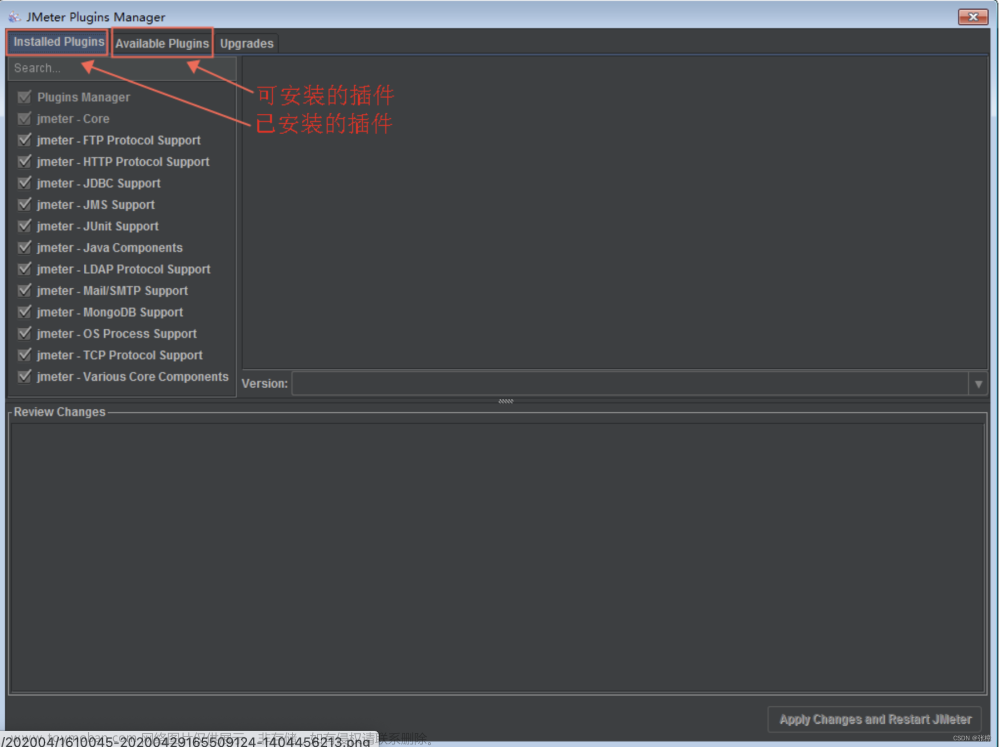Select 'jmeter - Mail/SMTP Support' label
Image resolution: width=1000 pixels, height=747 pixels.
tap(112, 291)
